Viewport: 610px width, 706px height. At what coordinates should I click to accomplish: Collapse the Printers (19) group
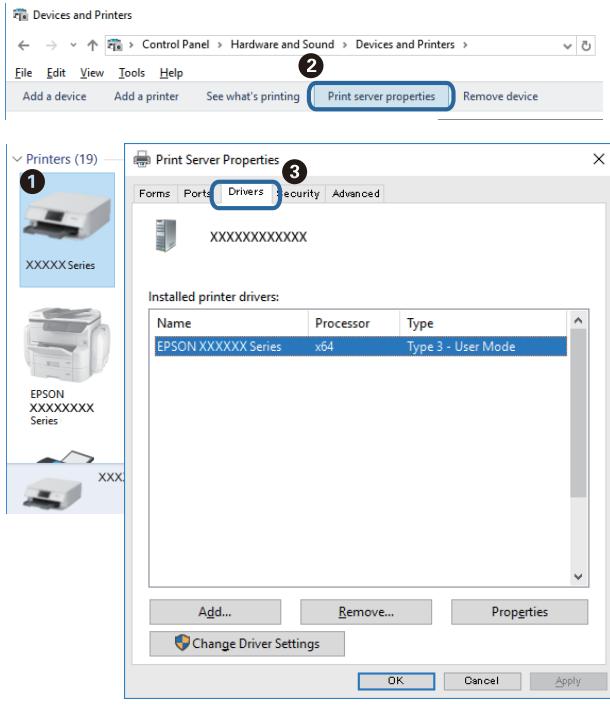click(17, 159)
